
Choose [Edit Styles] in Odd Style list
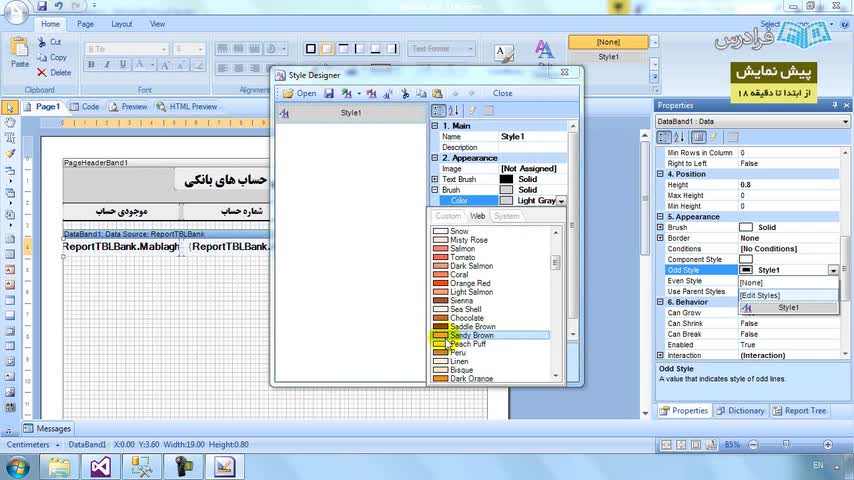788,295
